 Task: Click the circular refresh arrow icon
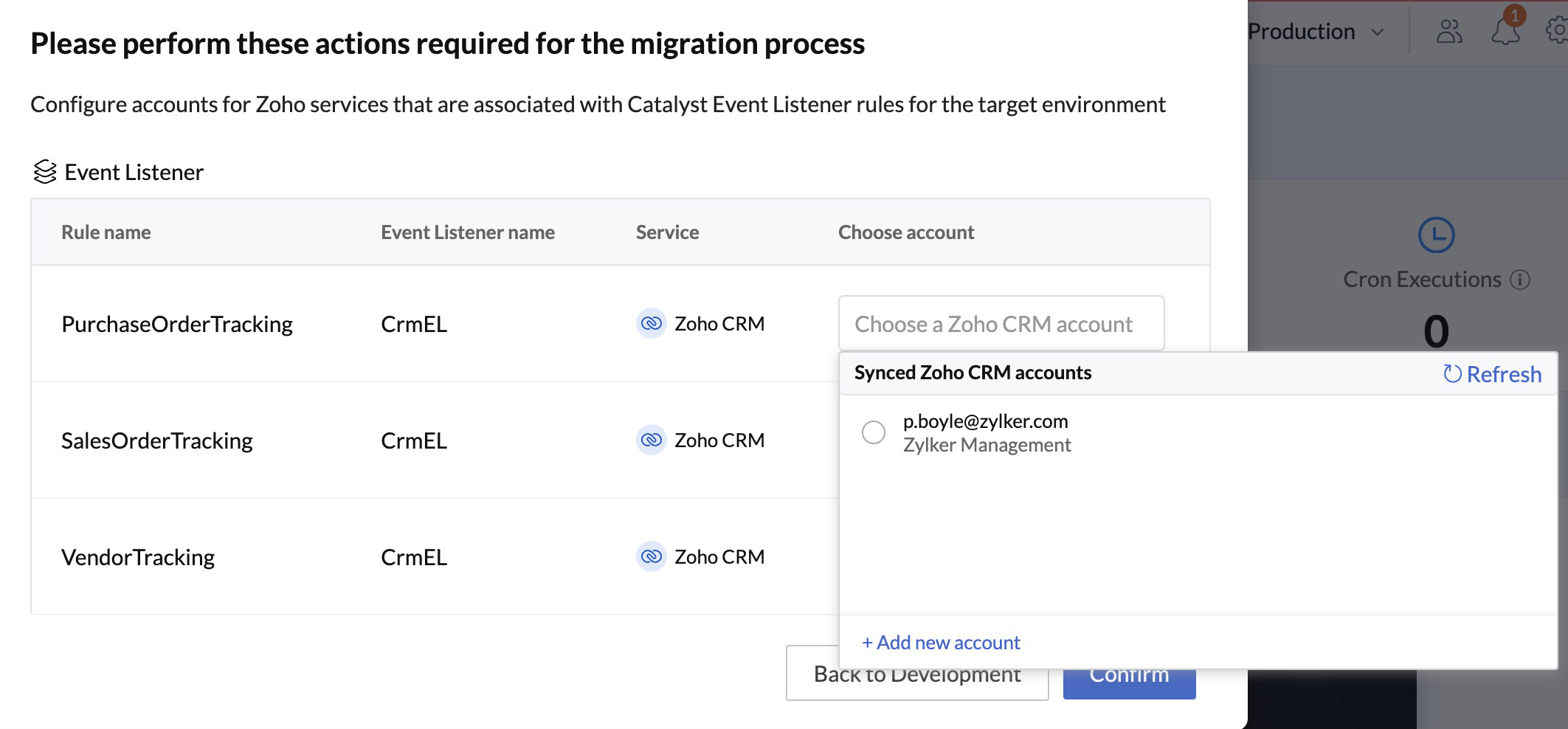tap(1451, 373)
